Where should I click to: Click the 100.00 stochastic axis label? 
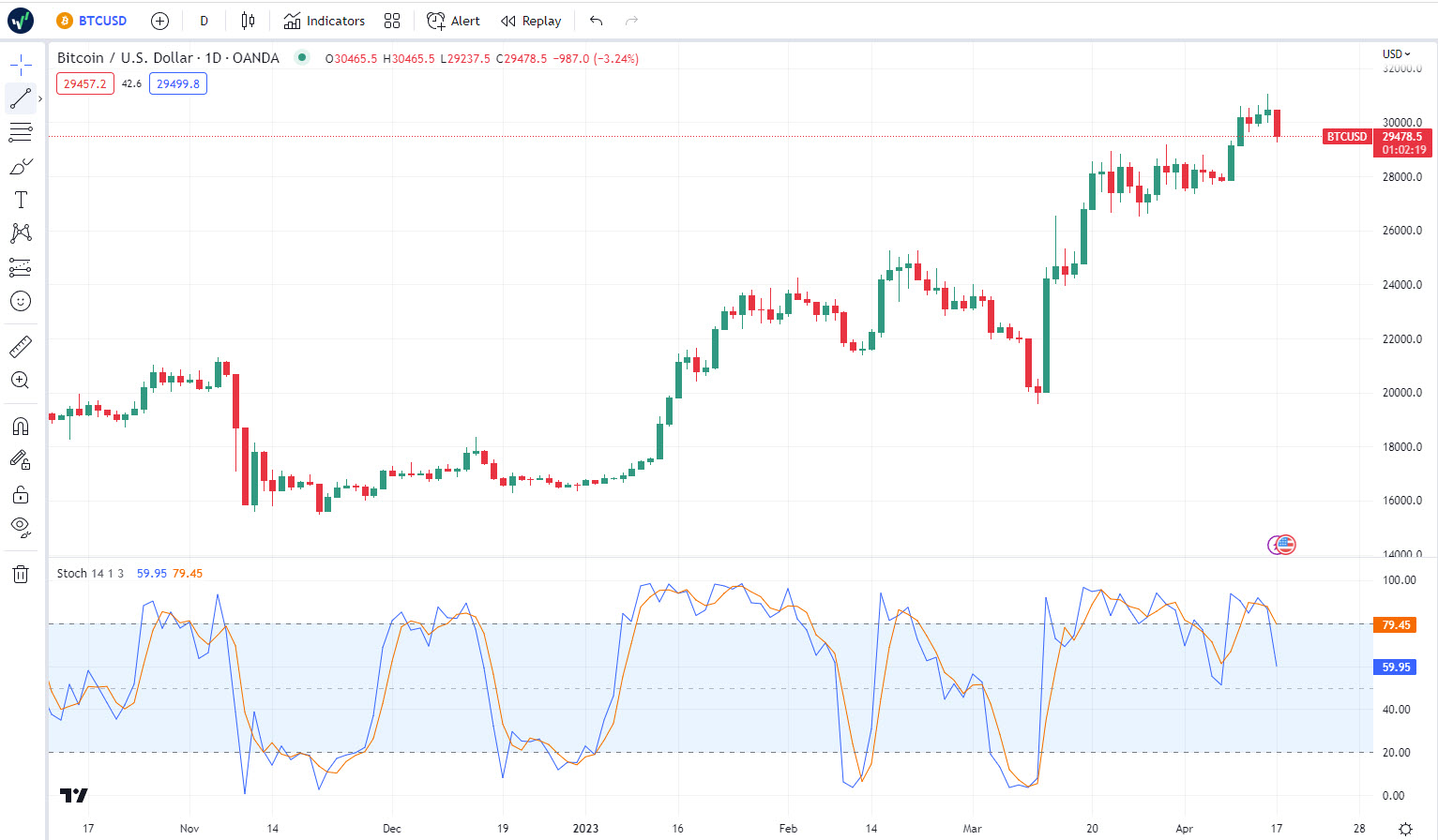coord(1400,580)
